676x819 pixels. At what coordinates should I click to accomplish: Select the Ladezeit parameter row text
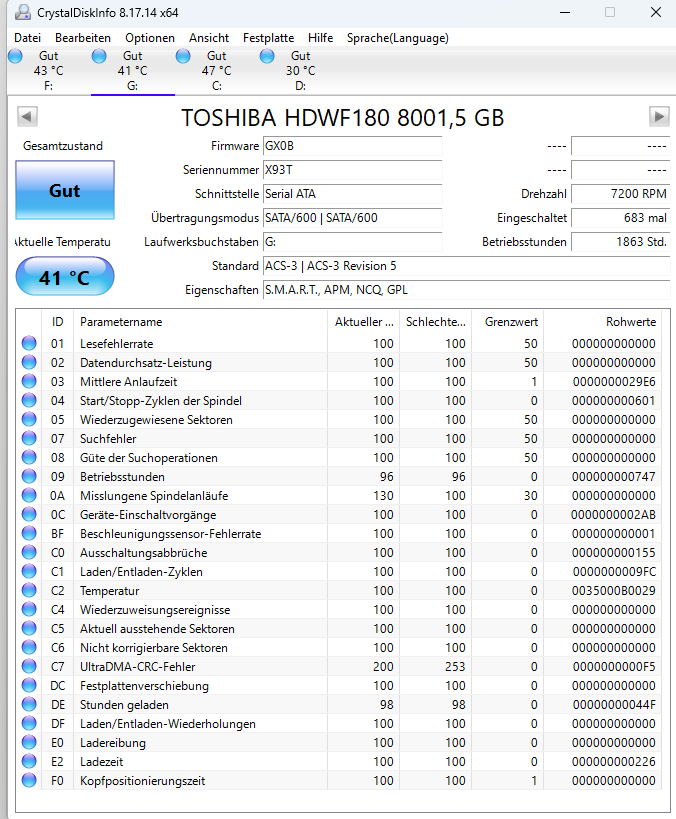pos(101,762)
